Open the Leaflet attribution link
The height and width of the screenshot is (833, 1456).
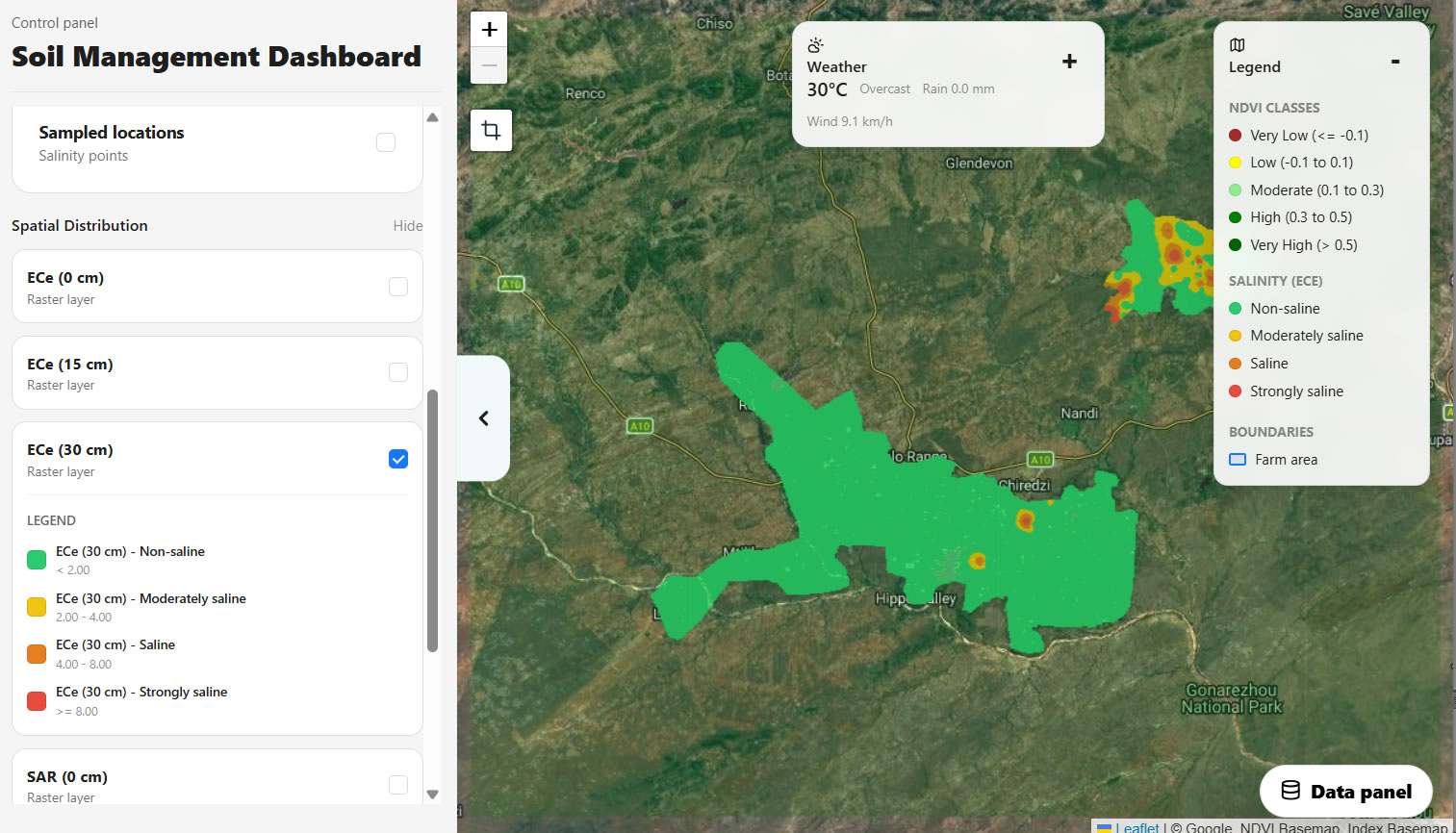[x=1140, y=827]
